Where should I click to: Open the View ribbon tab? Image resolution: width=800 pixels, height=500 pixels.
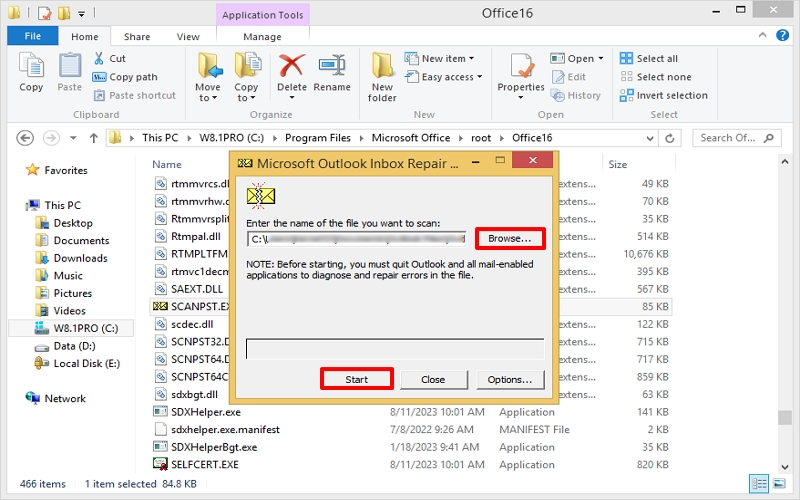[x=188, y=37]
